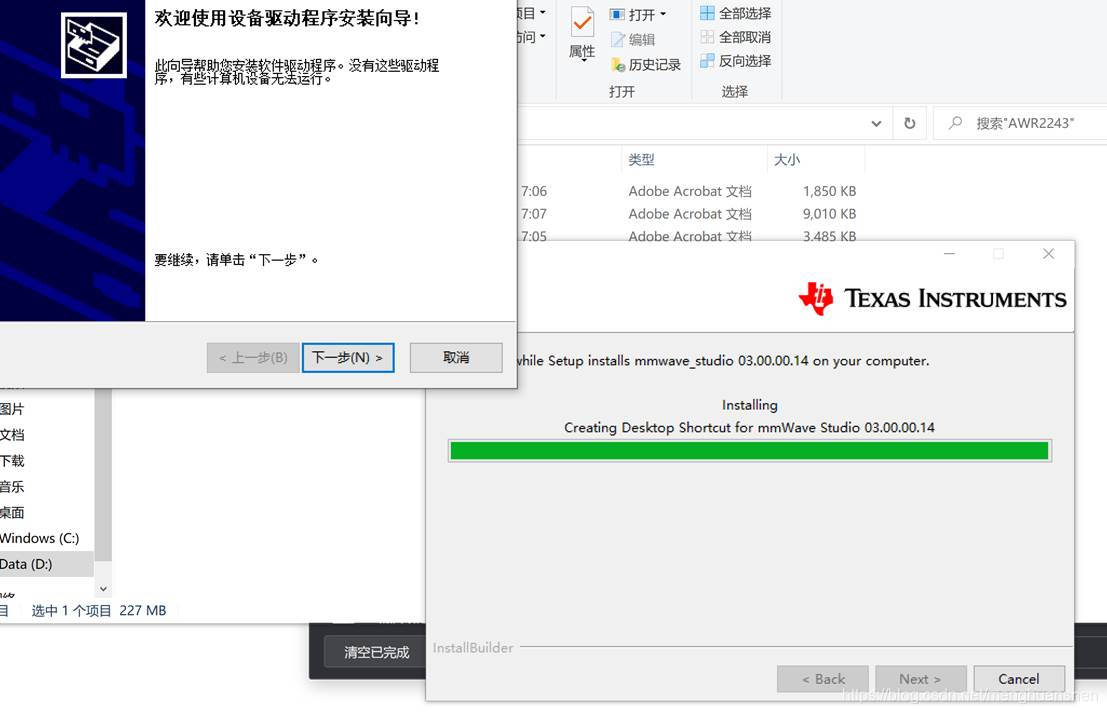Expand the address bar history dropdown chevron
Viewport: 1107px width, 714px height.
(876, 124)
